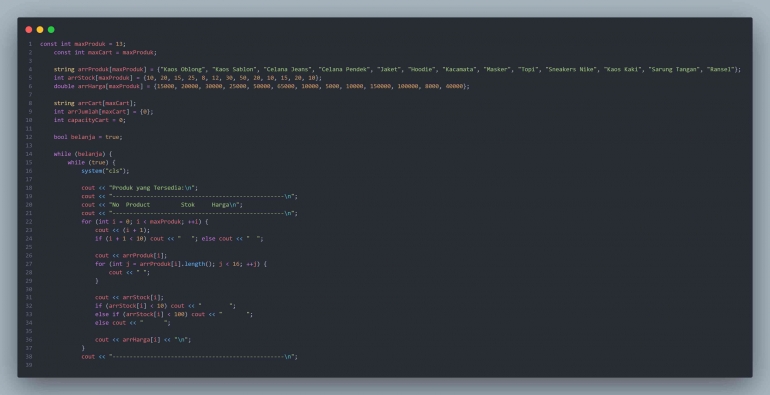Click the "if (i + 1 < 10)" line
The height and width of the screenshot is (395, 770).
(x=179, y=238)
